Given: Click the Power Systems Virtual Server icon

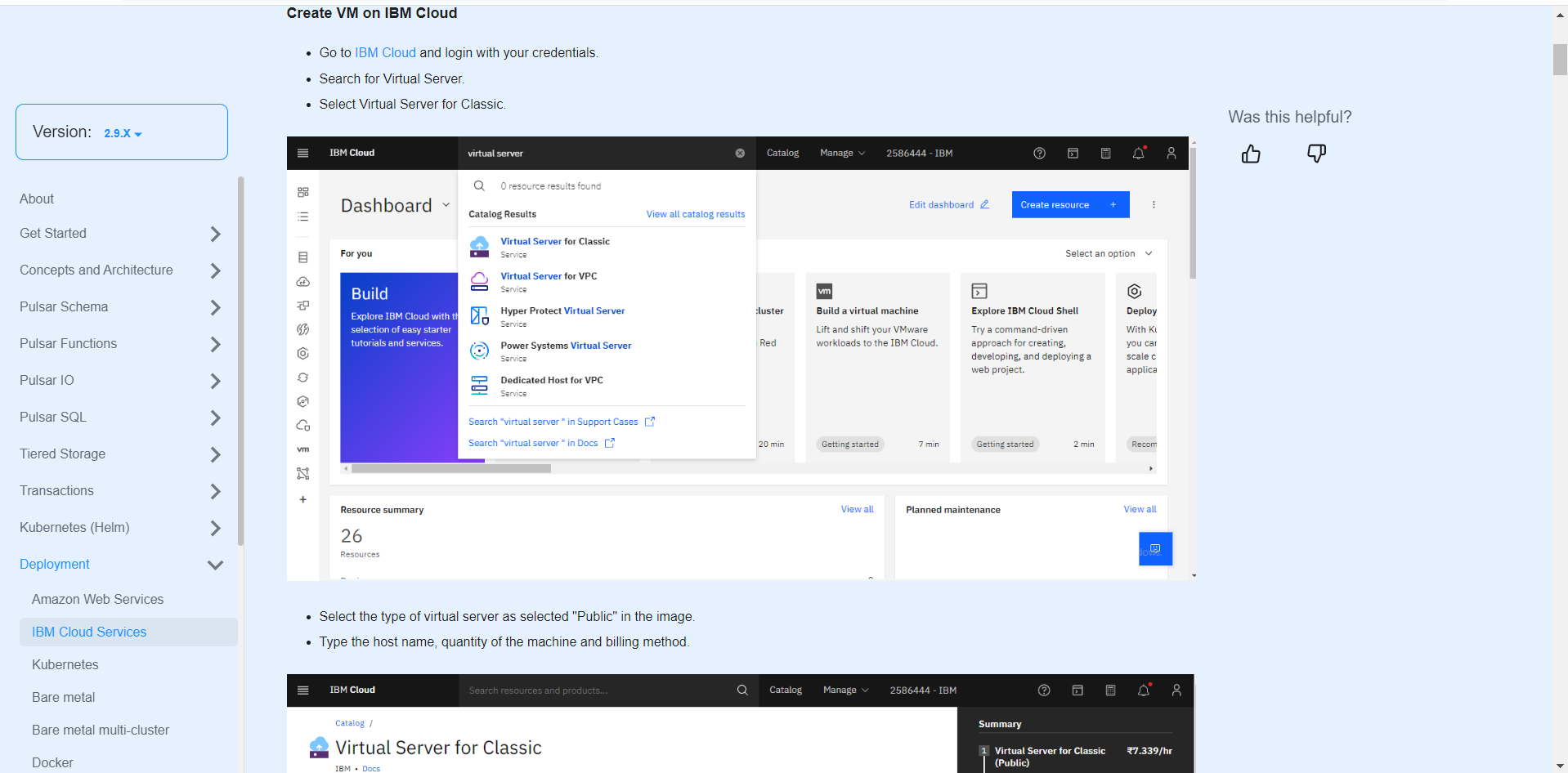Looking at the screenshot, I should click(480, 351).
